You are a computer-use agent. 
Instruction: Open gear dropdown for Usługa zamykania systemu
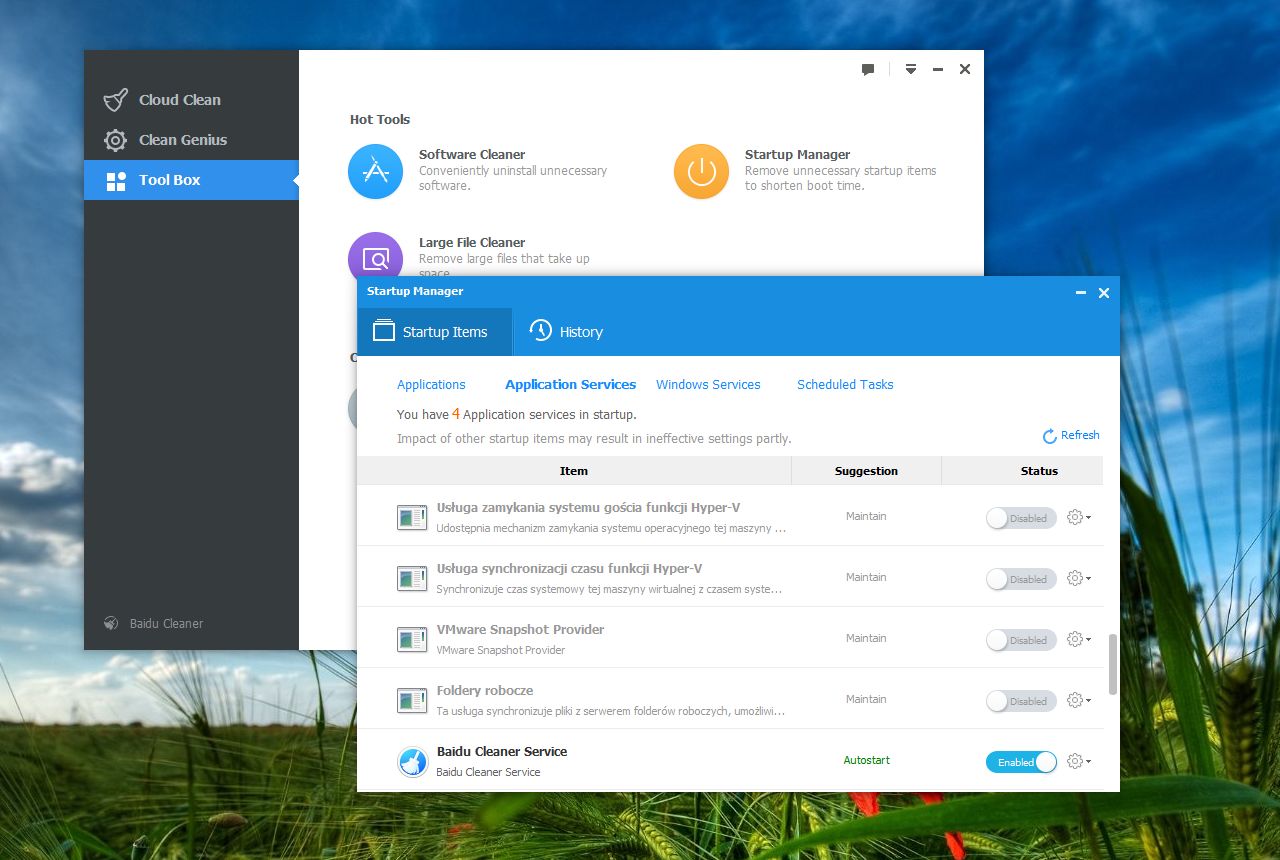pyautogui.click(x=1078, y=517)
